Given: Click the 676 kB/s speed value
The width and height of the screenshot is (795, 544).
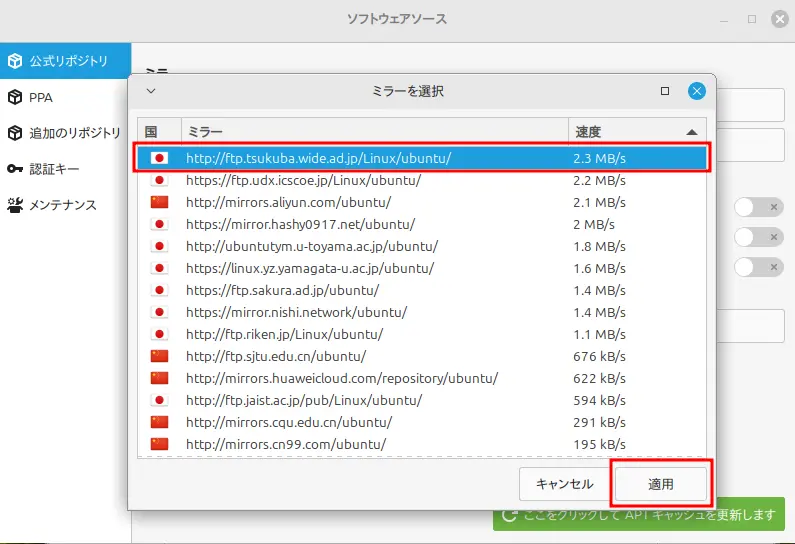Looking at the screenshot, I should (x=599, y=356).
